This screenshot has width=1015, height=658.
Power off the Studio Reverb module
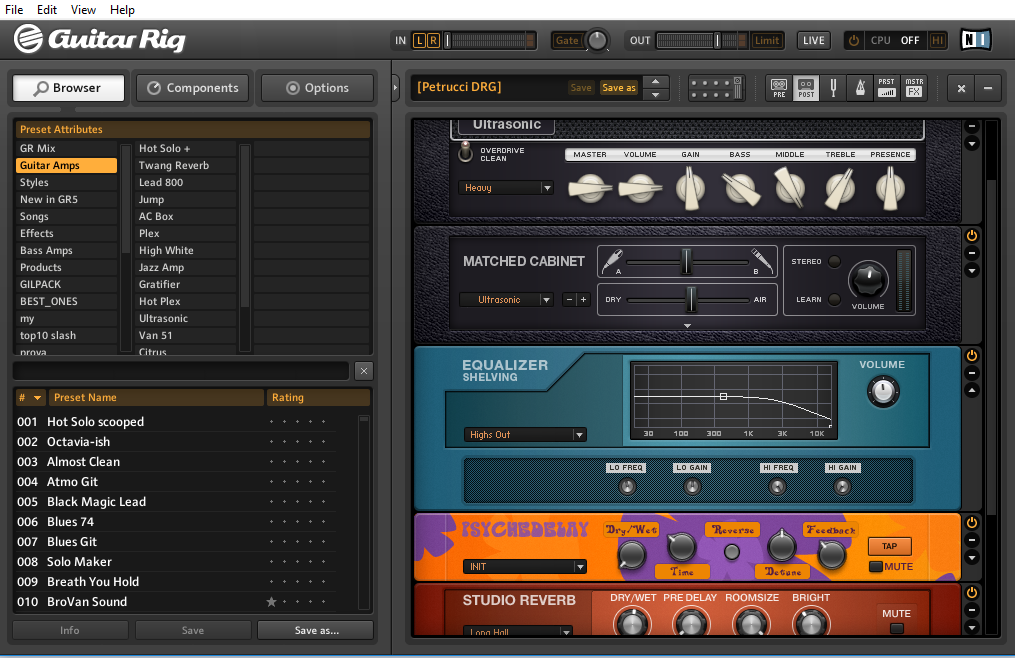pyautogui.click(x=972, y=593)
